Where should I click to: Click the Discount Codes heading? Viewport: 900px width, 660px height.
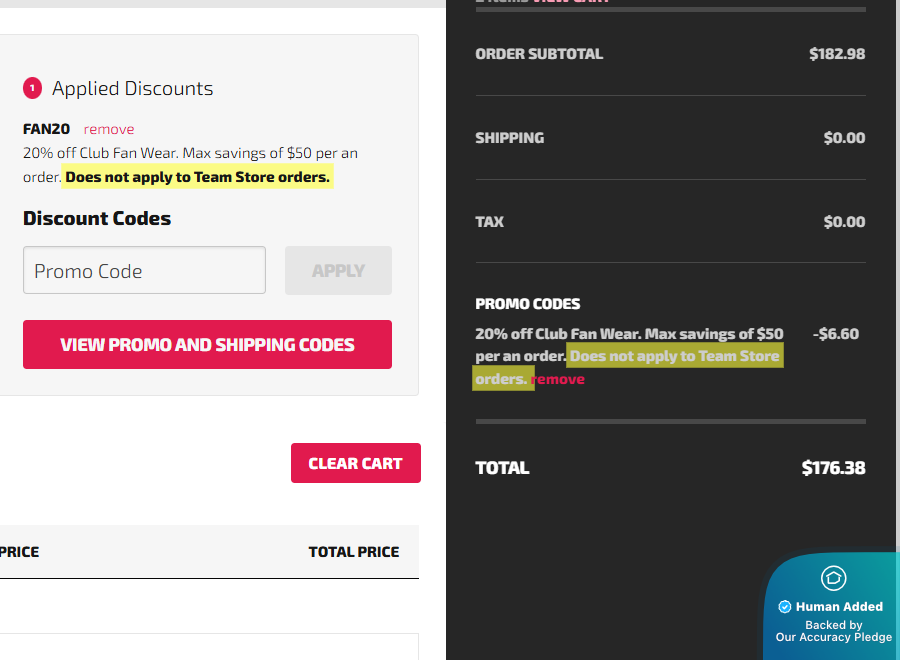[97, 218]
